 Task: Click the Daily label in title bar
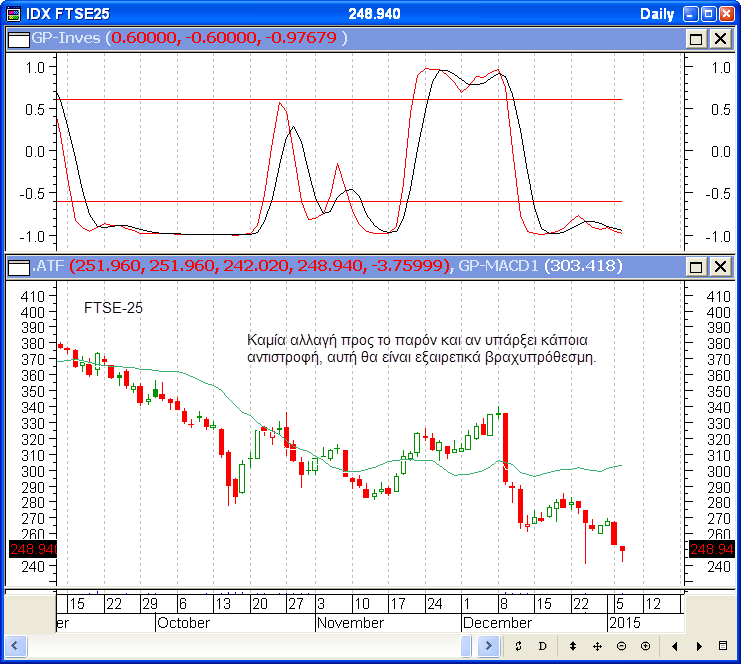tap(657, 14)
